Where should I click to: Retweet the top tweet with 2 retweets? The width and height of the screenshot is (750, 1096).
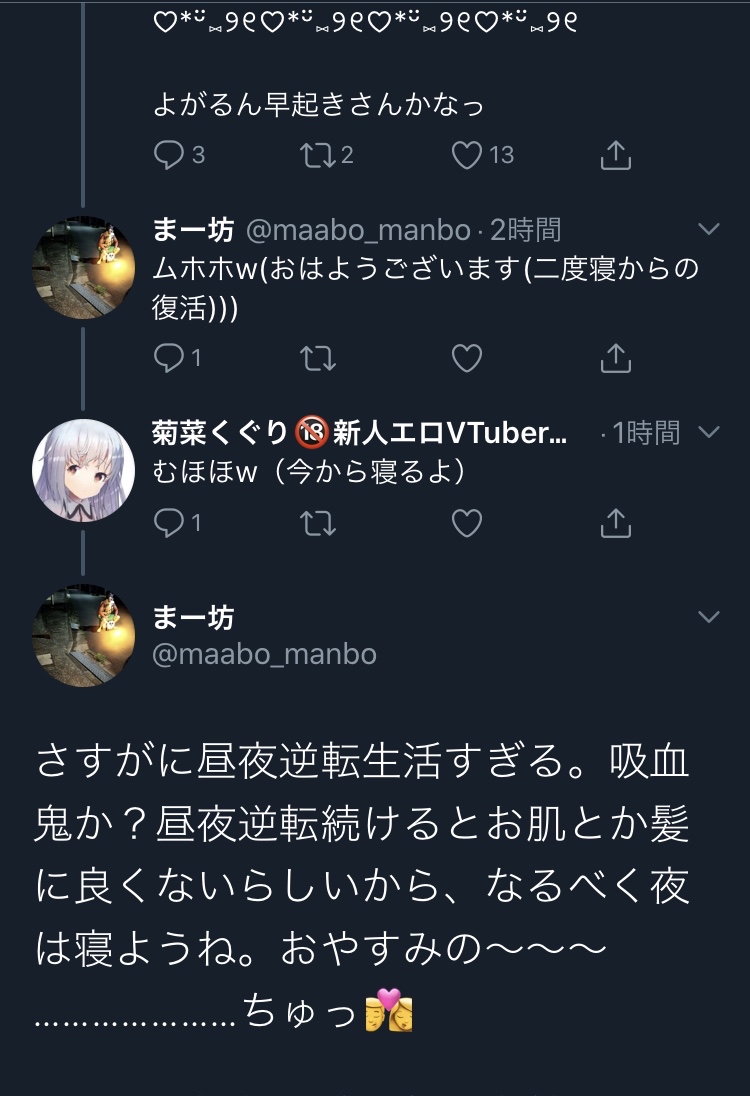pyautogui.click(x=326, y=155)
